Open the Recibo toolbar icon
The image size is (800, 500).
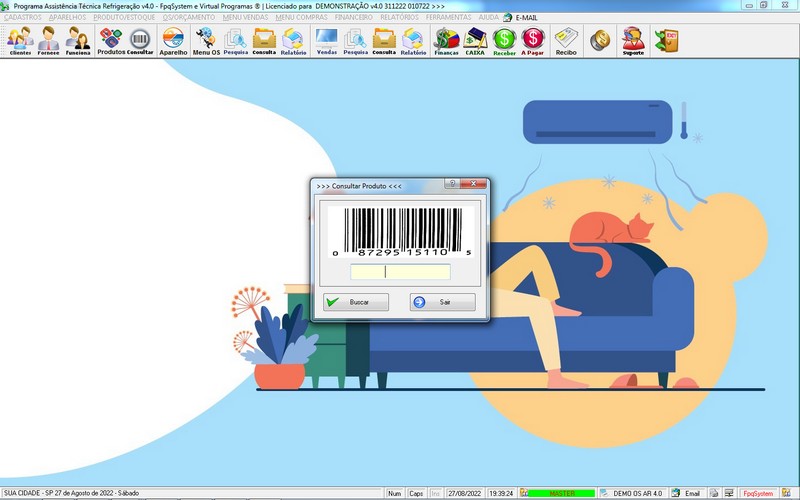566,41
